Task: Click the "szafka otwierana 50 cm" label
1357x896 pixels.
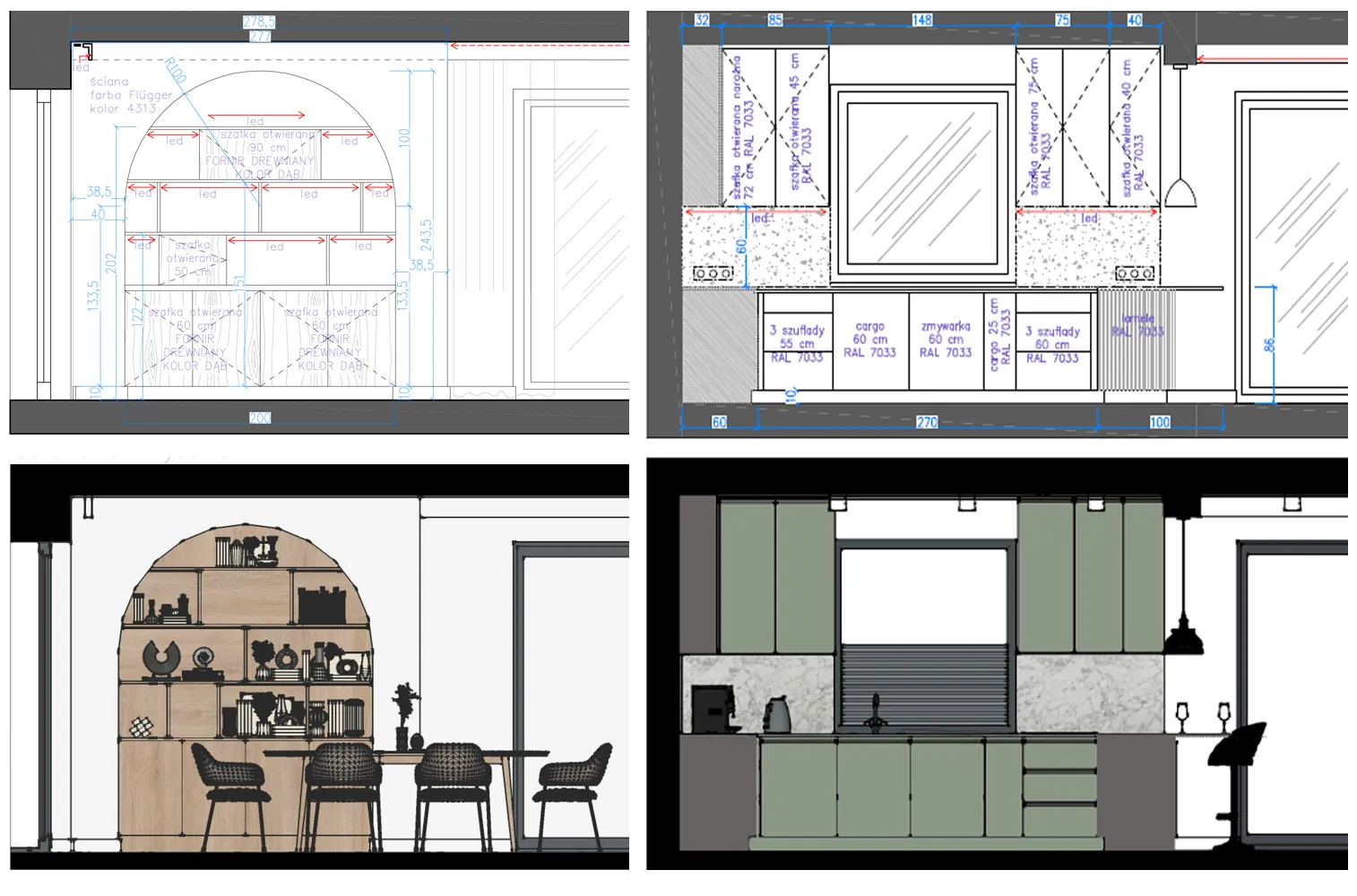Action: click(193, 258)
